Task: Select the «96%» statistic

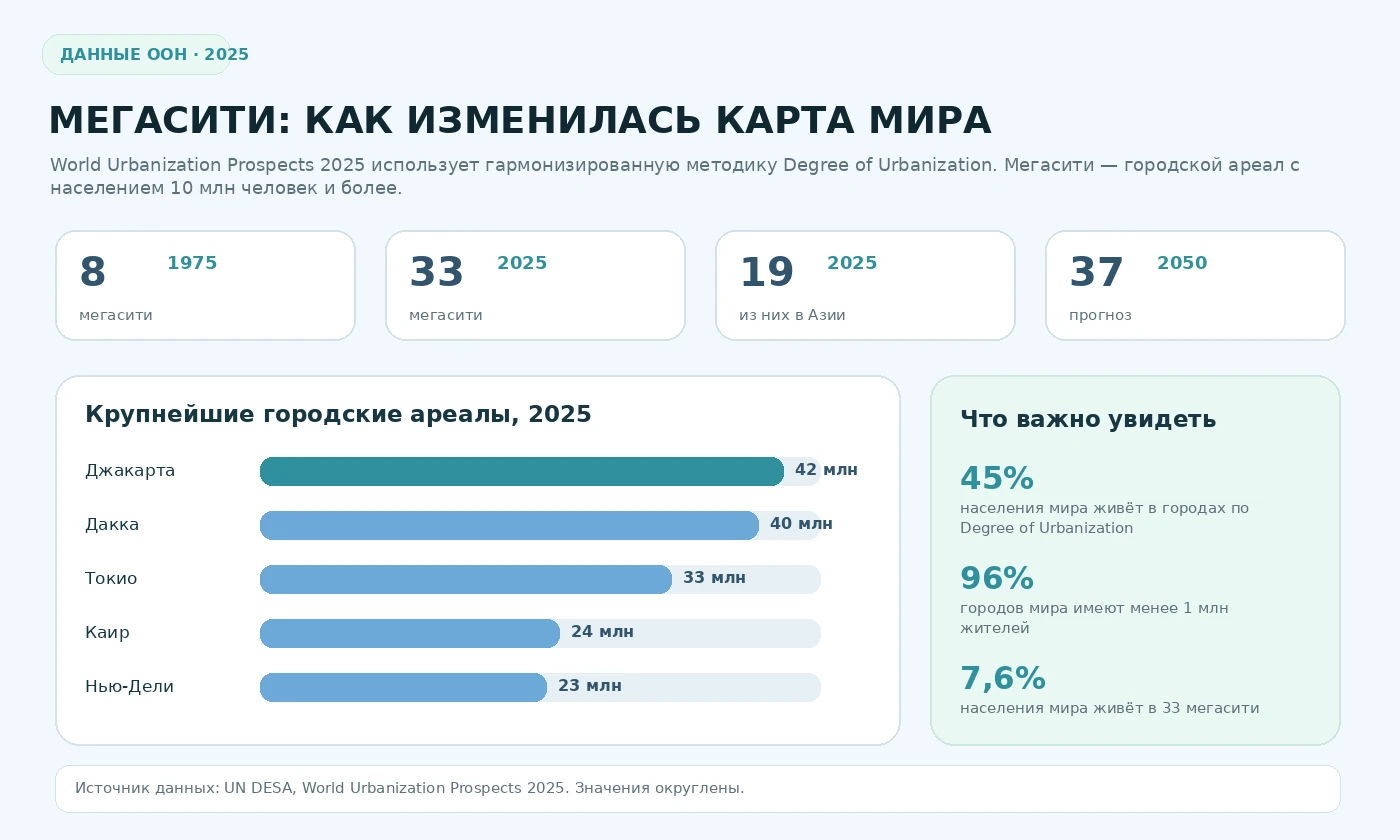Action: (997, 579)
